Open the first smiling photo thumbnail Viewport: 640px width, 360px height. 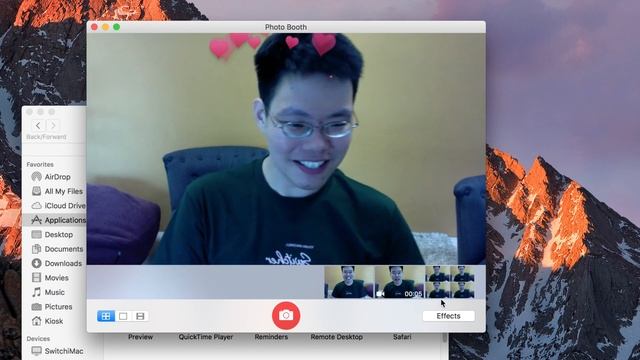[x=349, y=282]
